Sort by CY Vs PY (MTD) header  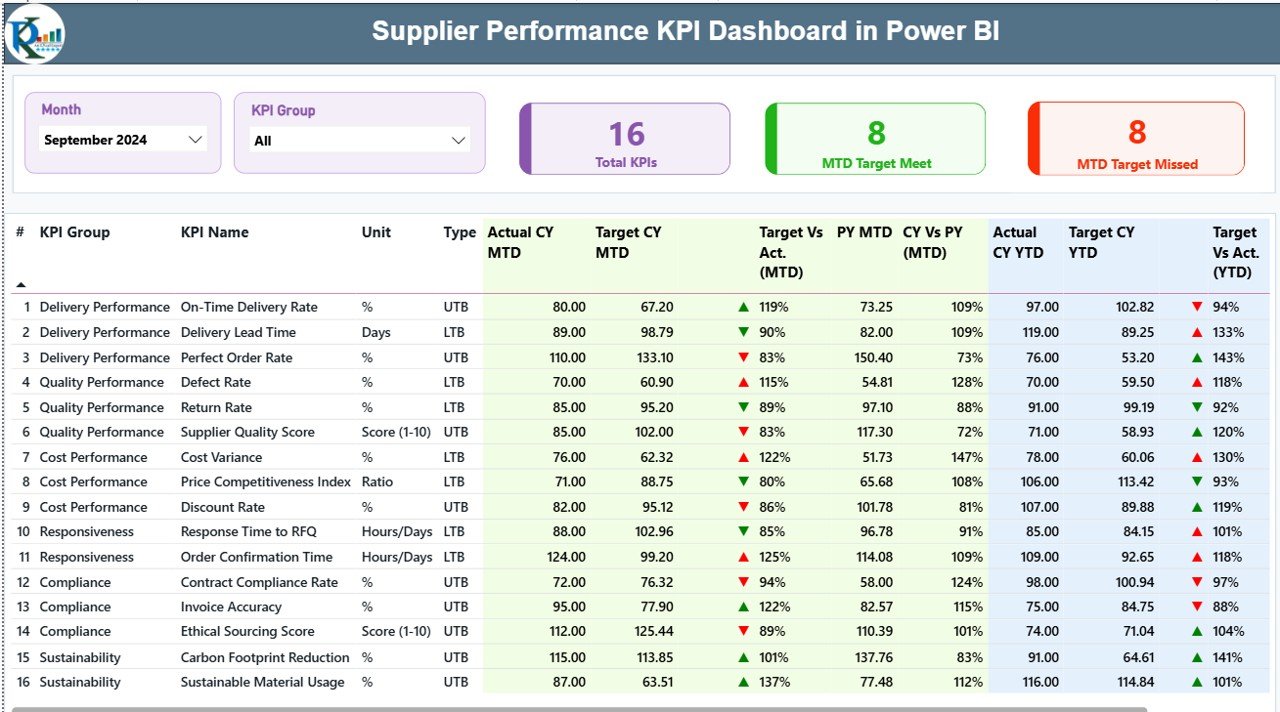tap(933, 242)
